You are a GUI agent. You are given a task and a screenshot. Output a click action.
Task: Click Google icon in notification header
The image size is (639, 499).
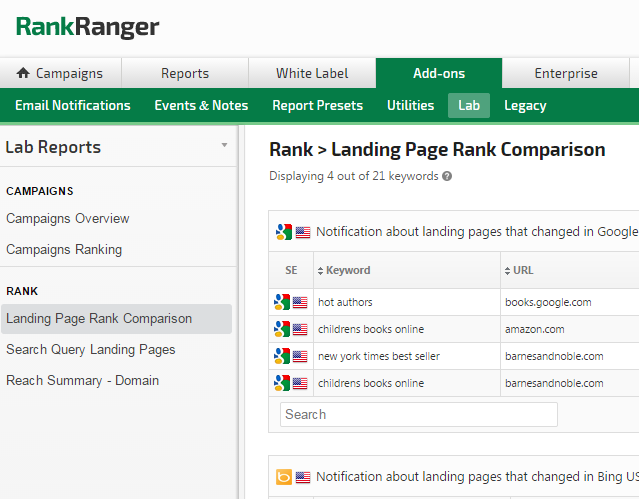click(x=283, y=232)
